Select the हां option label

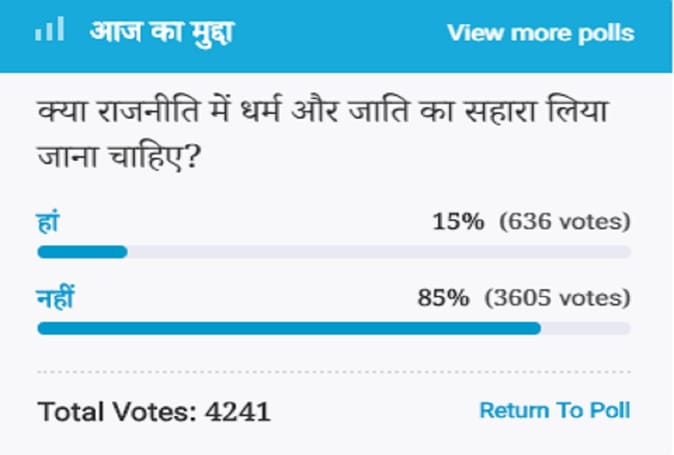(47, 222)
